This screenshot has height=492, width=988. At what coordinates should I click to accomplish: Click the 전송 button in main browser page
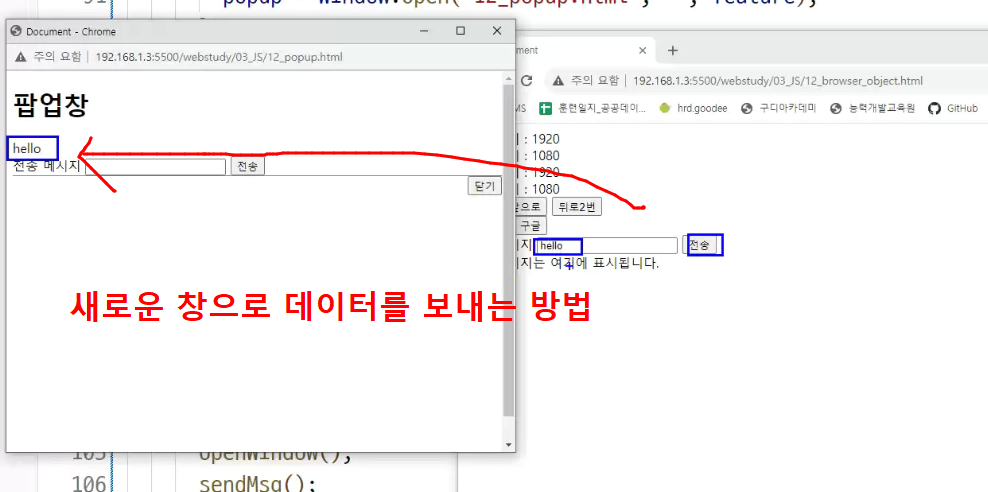[x=699, y=245]
